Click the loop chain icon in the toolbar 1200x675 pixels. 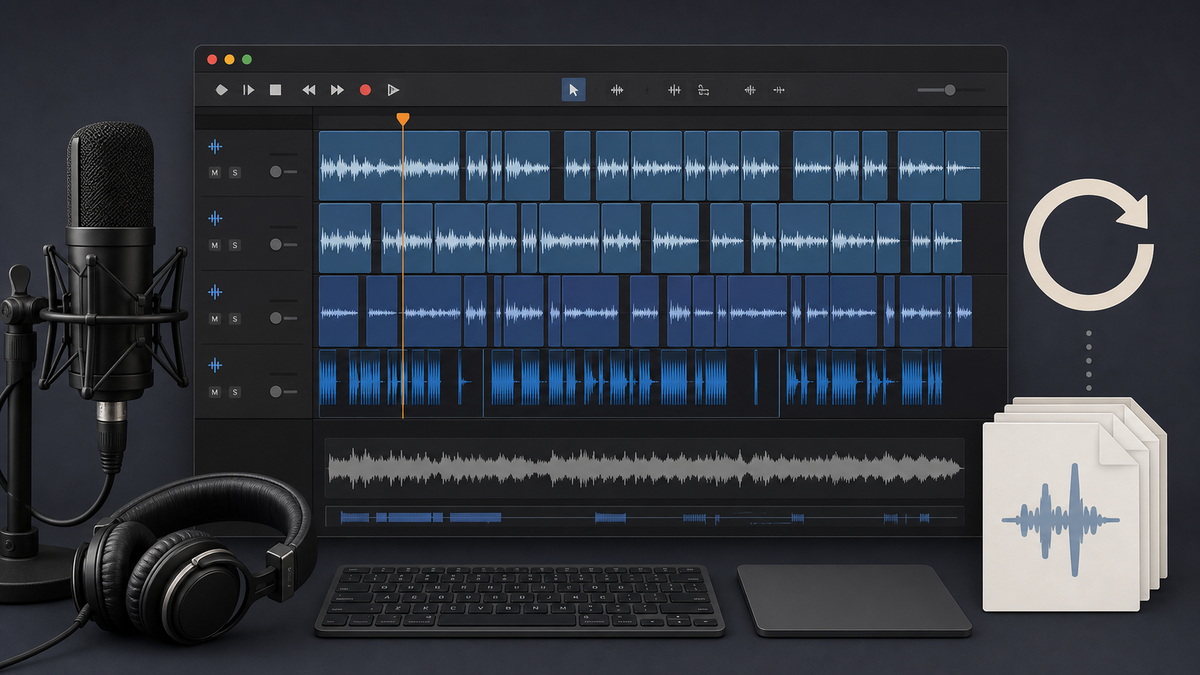tap(703, 90)
